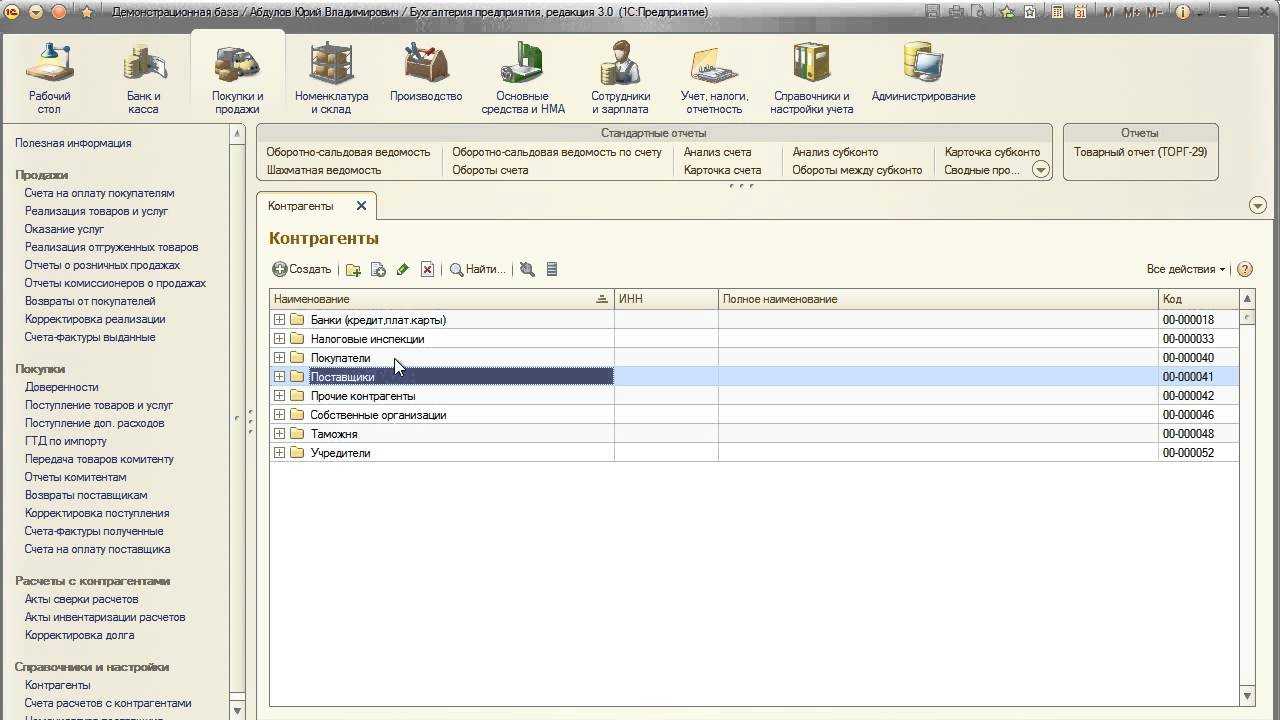Click the cancel search icon
Viewport: 1280px width, 720px height.
tap(527, 270)
